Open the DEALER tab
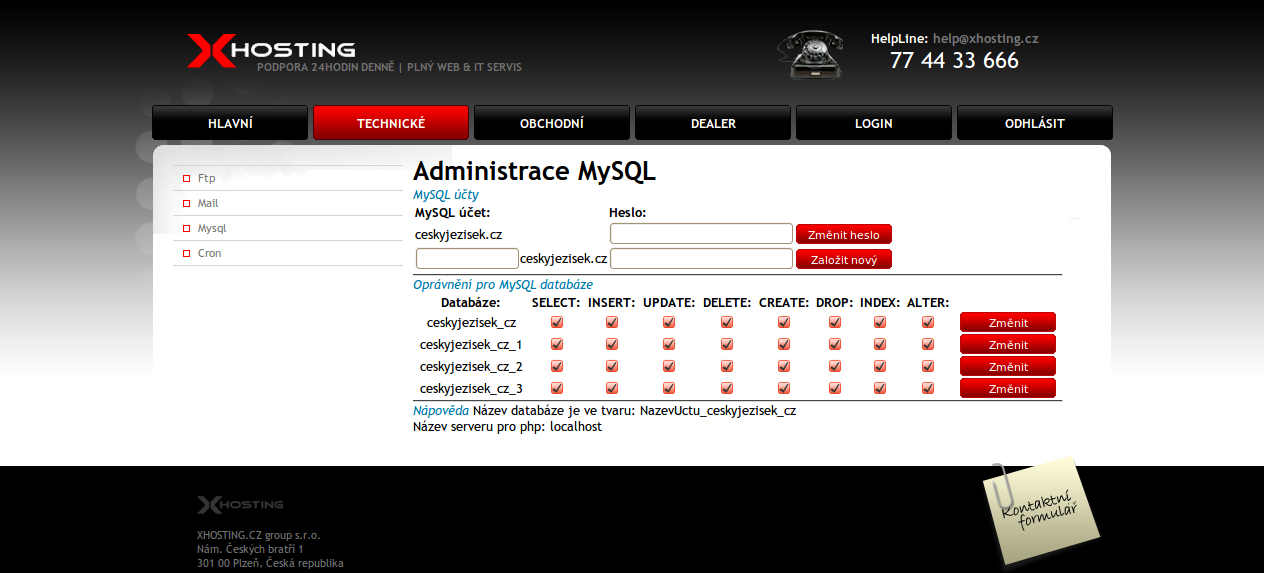This screenshot has width=1264, height=573. pyautogui.click(x=713, y=123)
